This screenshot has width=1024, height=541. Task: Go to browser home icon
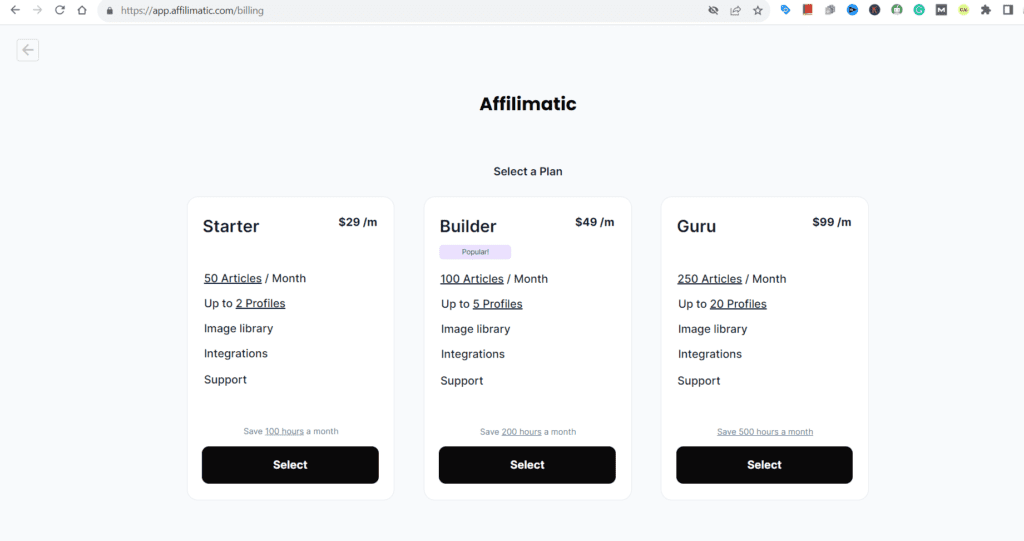[x=82, y=10]
